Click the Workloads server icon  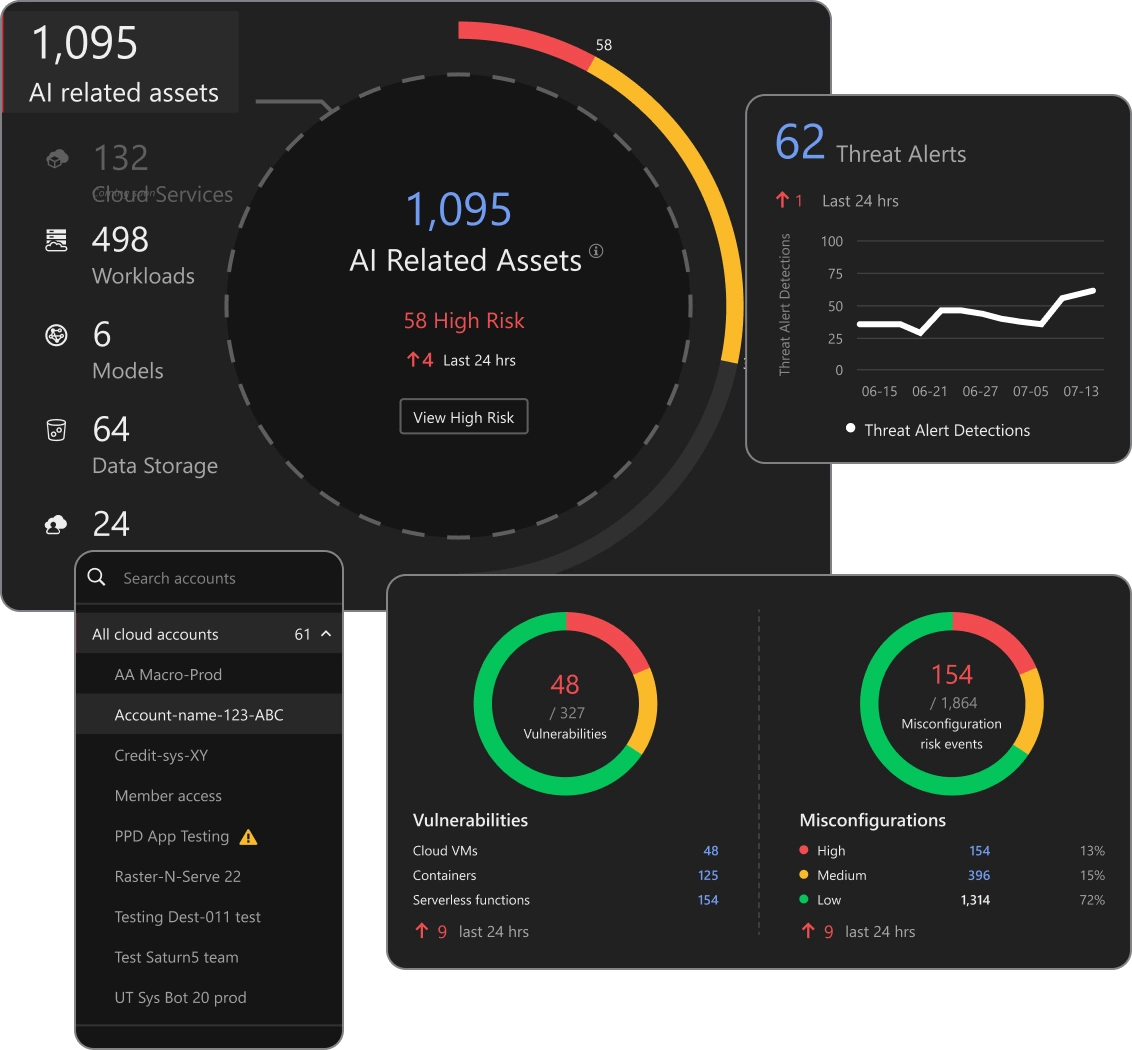coord(57,240)
